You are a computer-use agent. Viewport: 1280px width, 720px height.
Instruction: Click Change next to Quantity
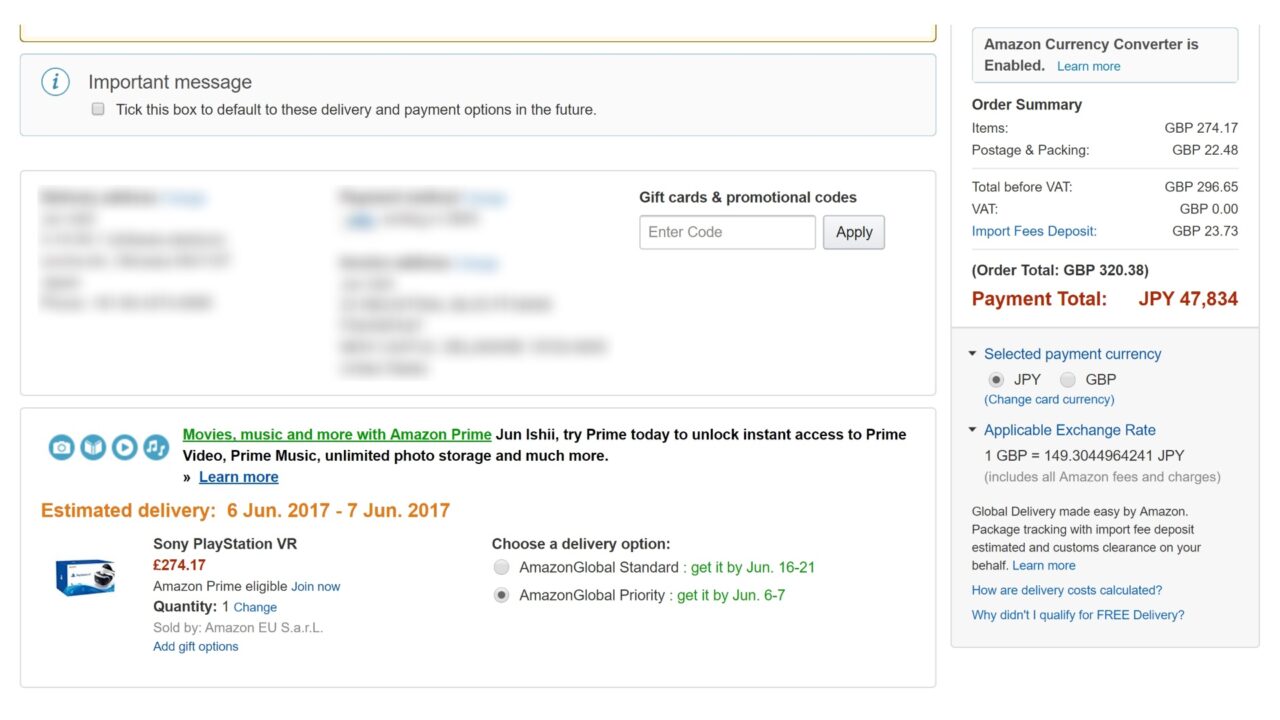255,607
